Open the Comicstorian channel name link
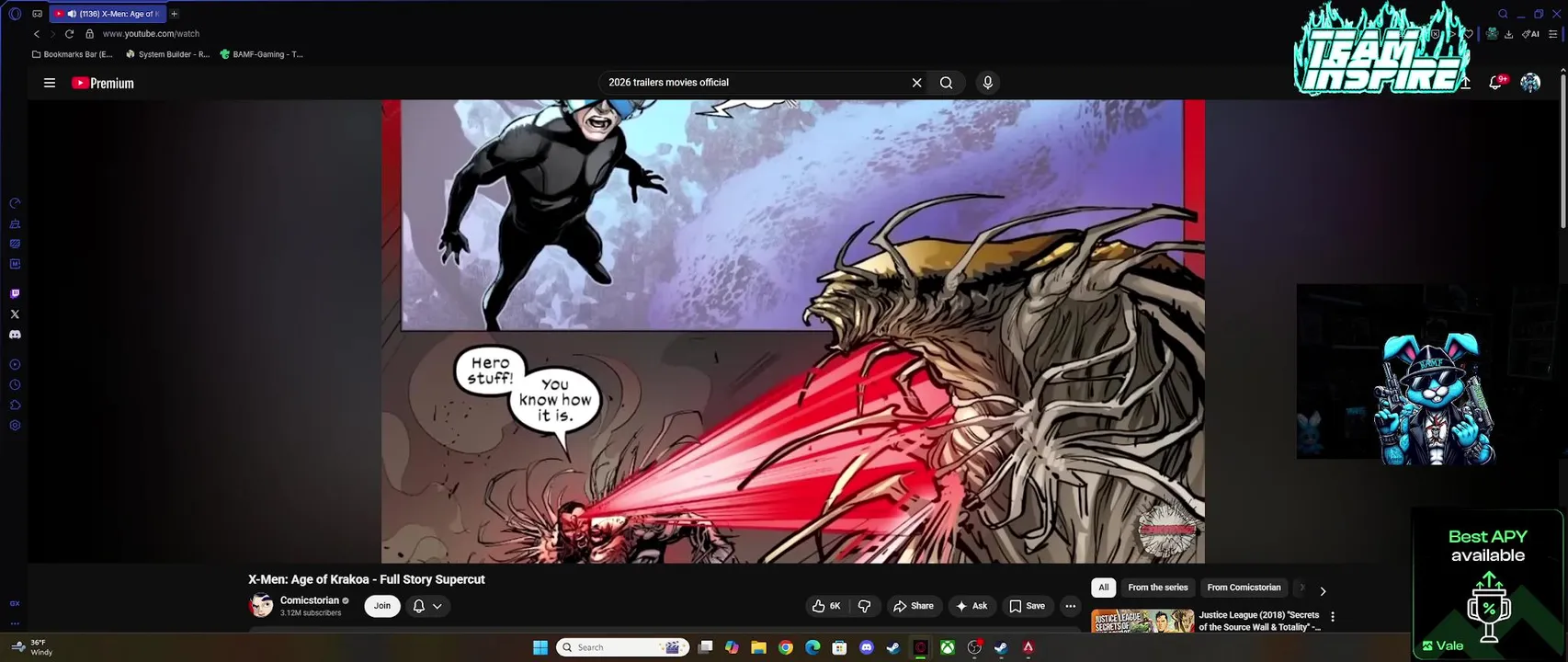 tap(310, 600)
